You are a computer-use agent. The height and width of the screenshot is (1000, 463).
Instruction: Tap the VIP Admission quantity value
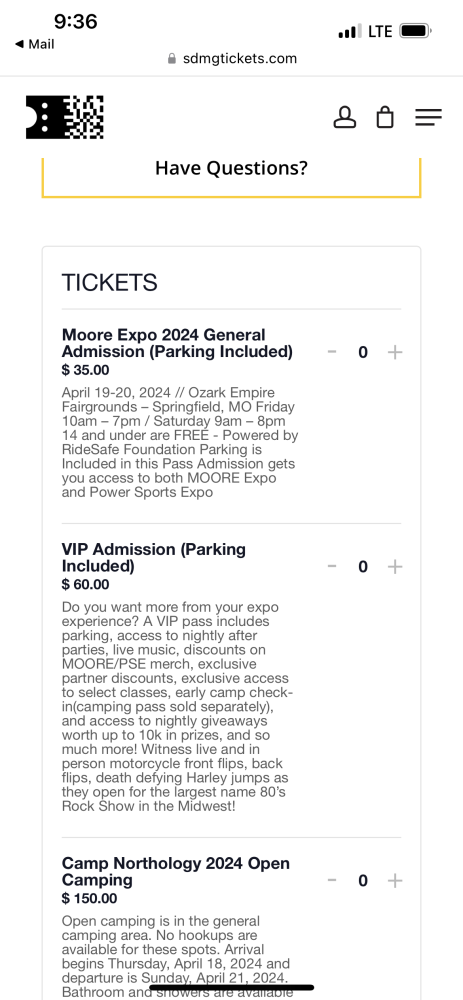(x=363, y=566)
